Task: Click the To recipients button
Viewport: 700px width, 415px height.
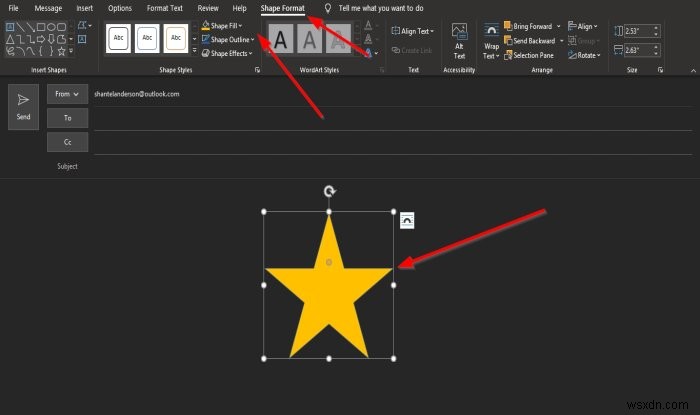Action: coord(67,118)
